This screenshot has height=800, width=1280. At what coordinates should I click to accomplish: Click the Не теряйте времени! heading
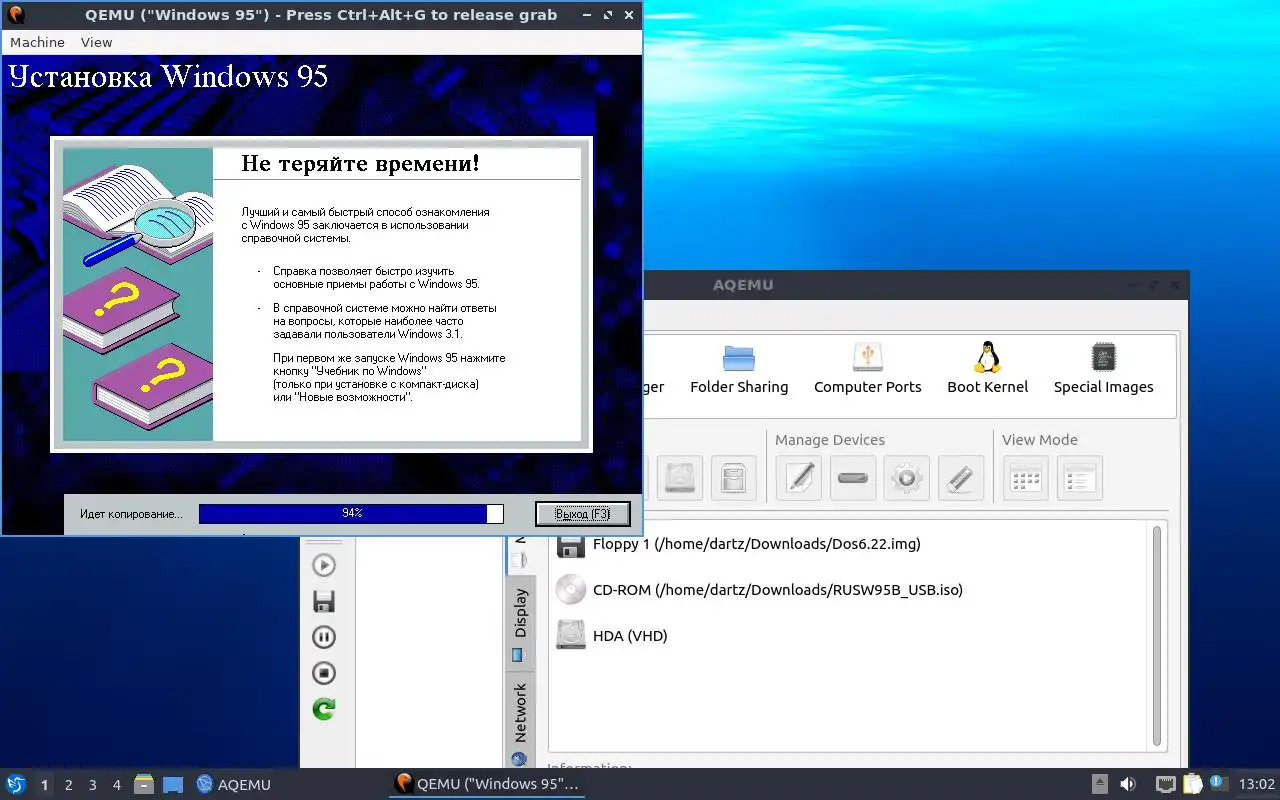coord(360,163)
